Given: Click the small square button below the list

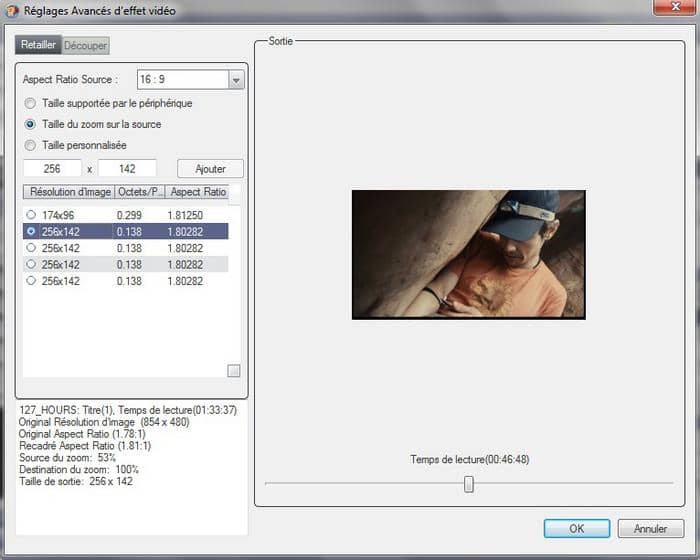Looking at the screenshot, I should tap(233, 371).
